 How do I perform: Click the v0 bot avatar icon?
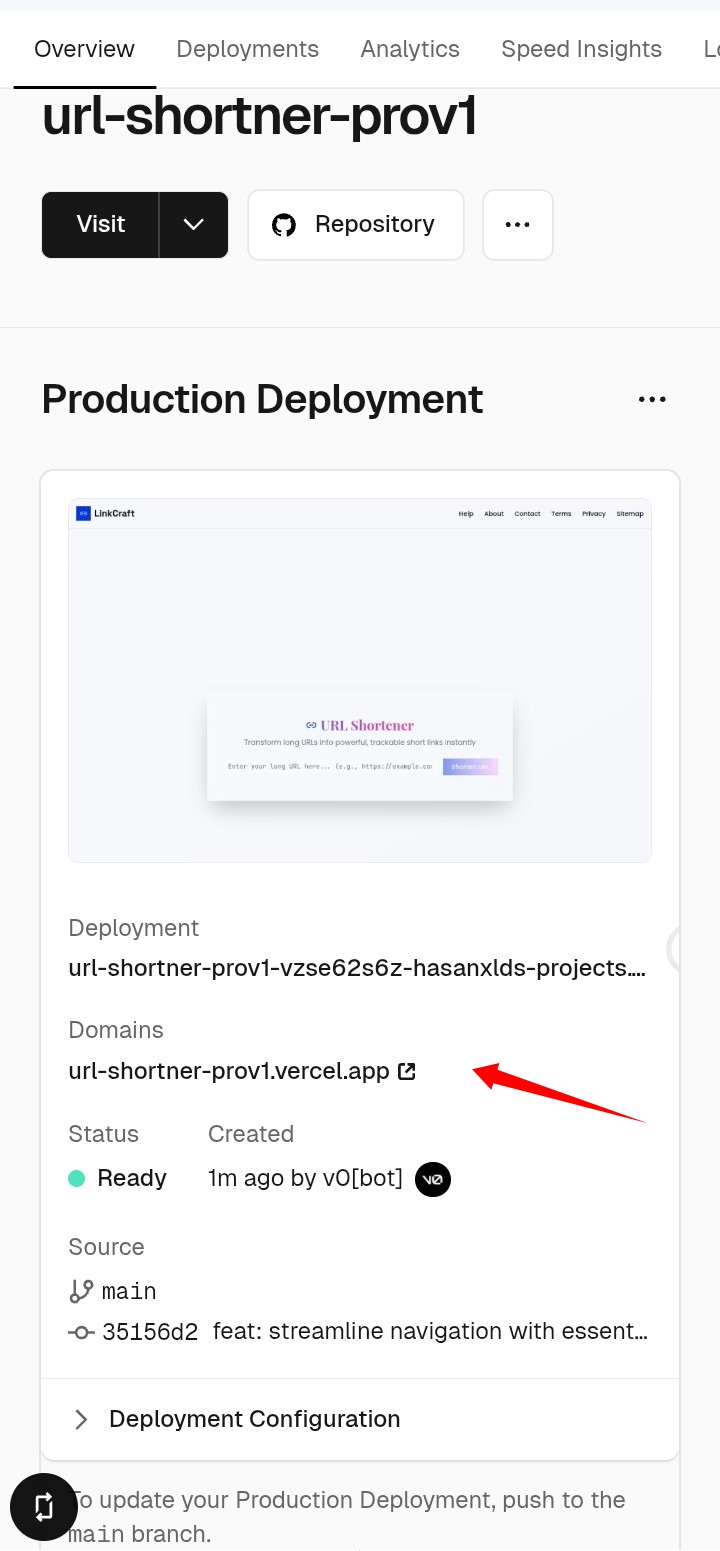tap(433, 1179)
